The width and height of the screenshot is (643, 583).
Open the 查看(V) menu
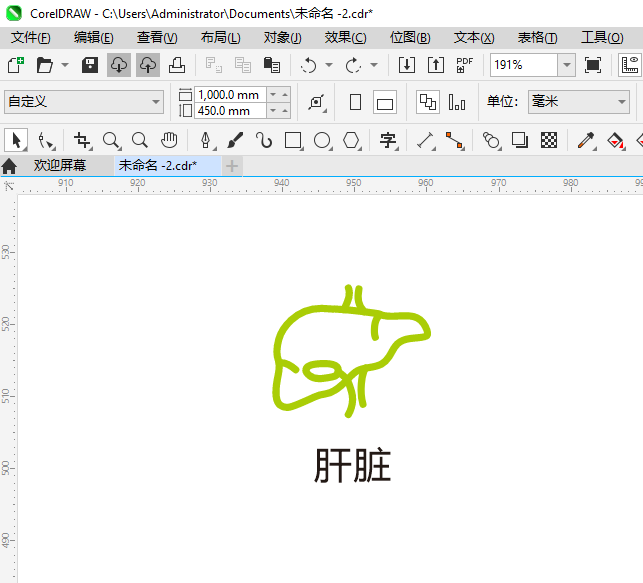click(157, 38)
